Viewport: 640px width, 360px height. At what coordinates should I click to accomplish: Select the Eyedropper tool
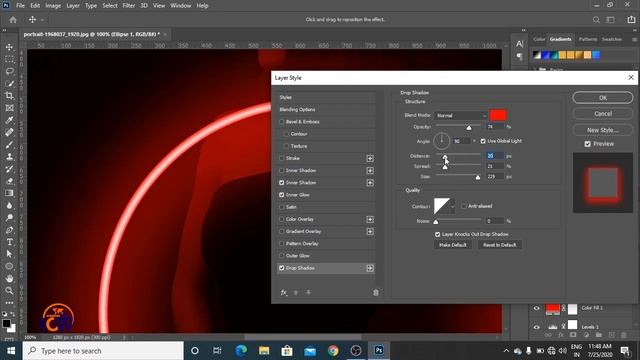(9, 120)
